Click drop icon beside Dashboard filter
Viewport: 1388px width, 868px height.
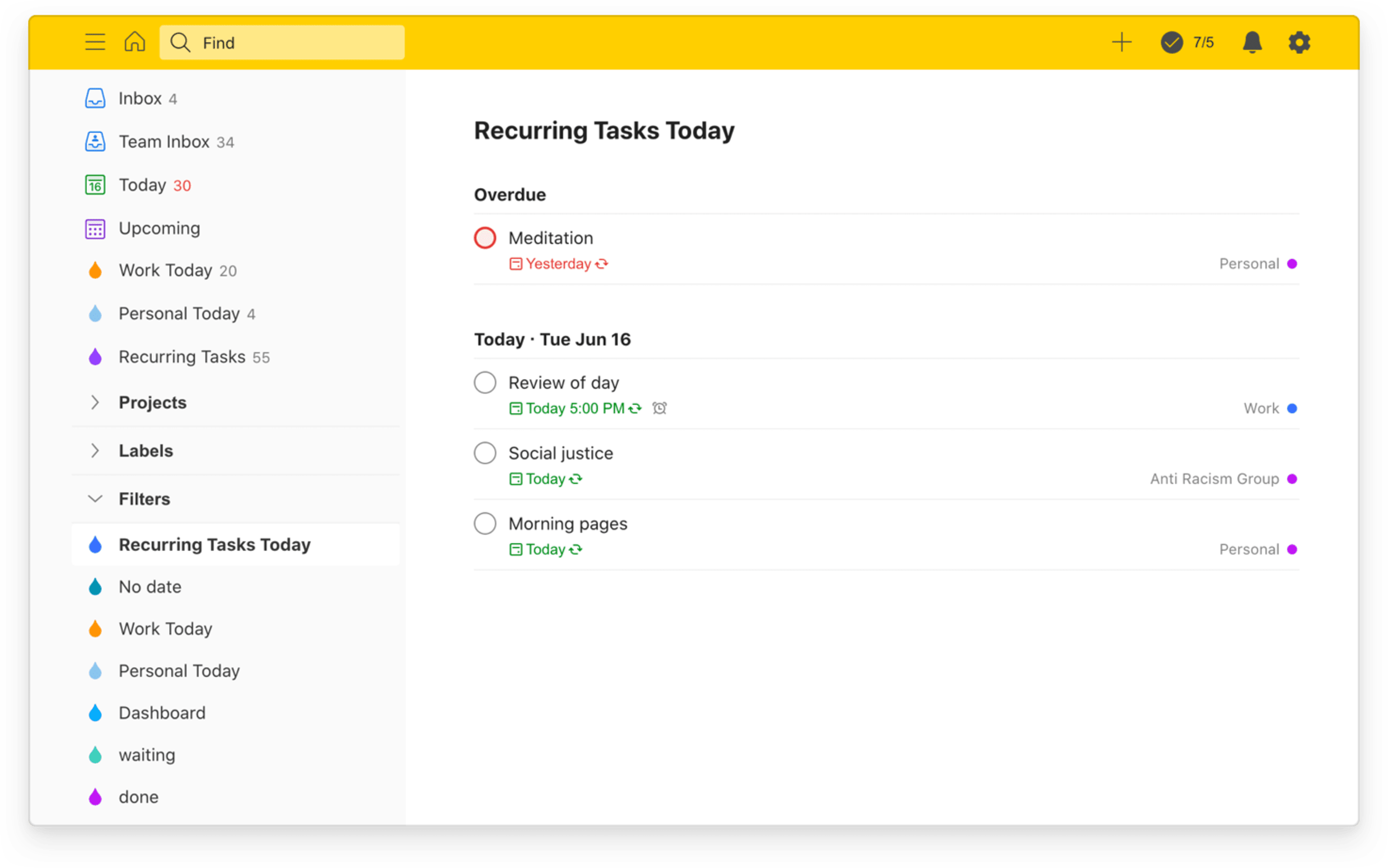(95, 712)
